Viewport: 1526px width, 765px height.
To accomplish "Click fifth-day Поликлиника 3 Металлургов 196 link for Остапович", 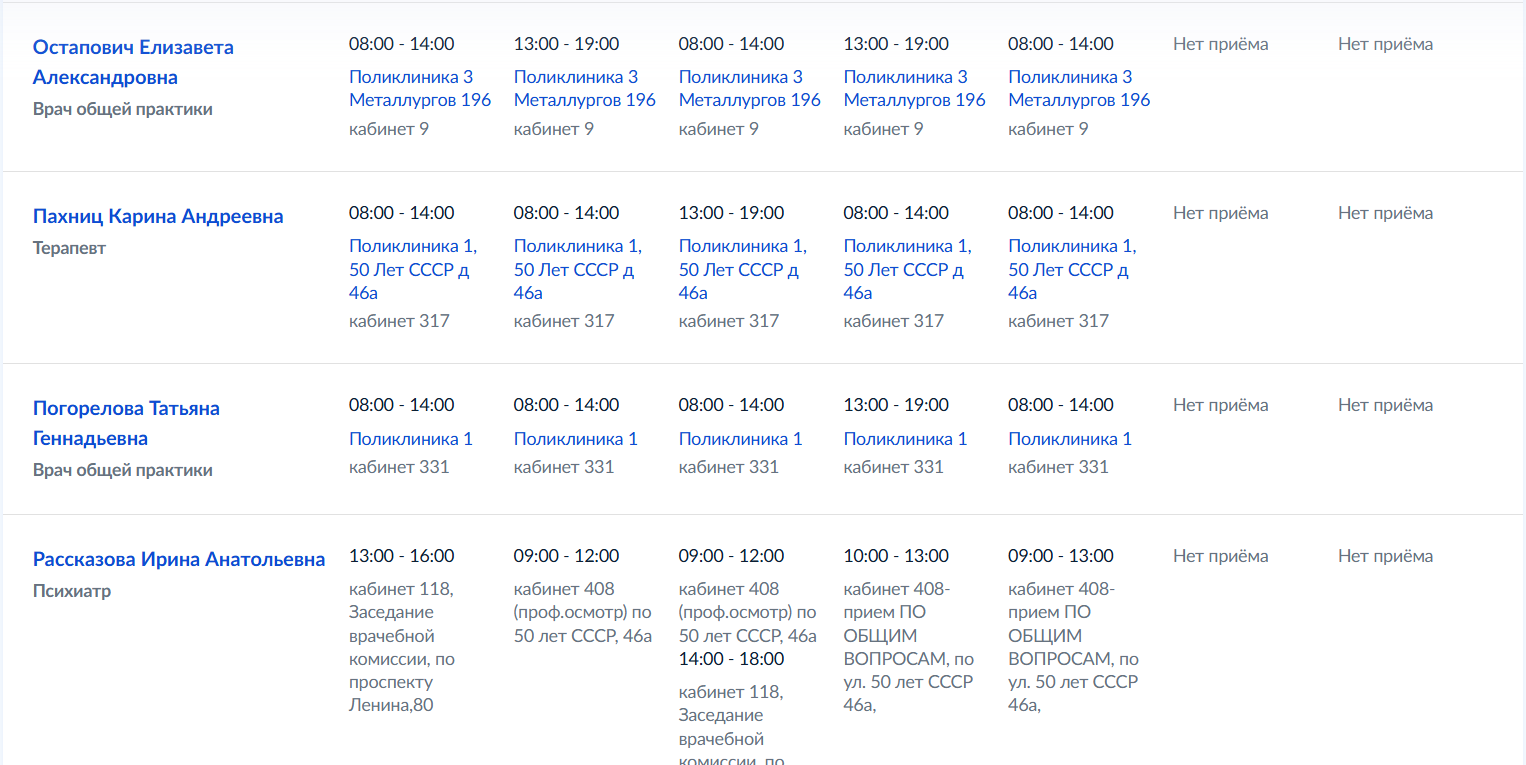I will pos(1080,88).
